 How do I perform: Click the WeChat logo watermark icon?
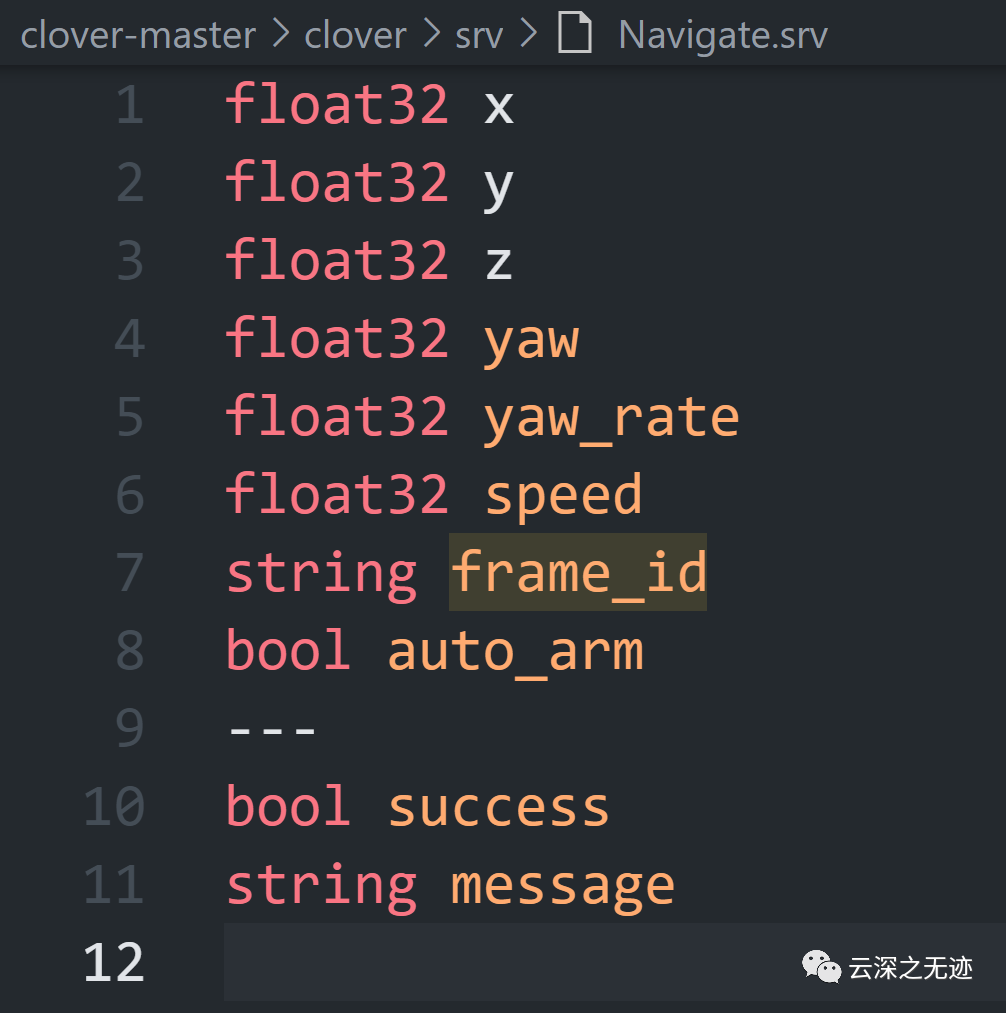click(821, 967)
